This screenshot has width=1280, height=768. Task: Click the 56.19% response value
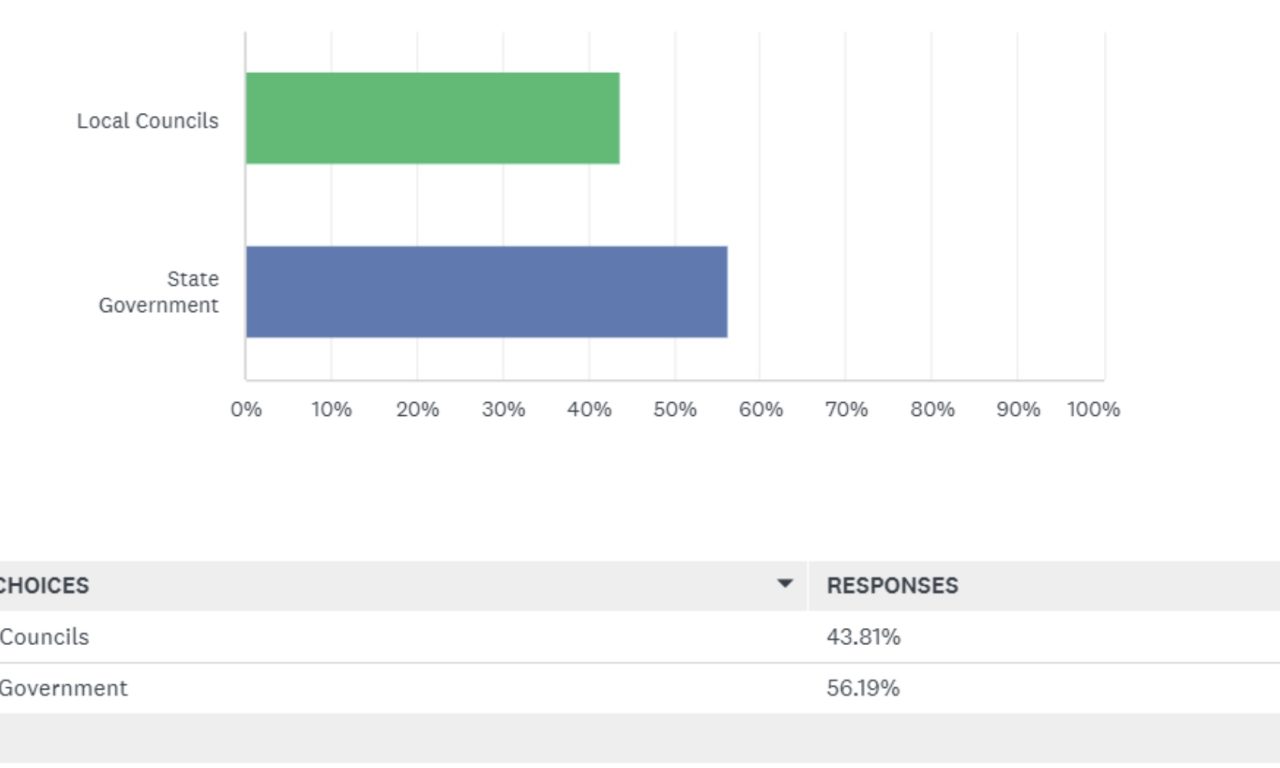click(863, 688)
